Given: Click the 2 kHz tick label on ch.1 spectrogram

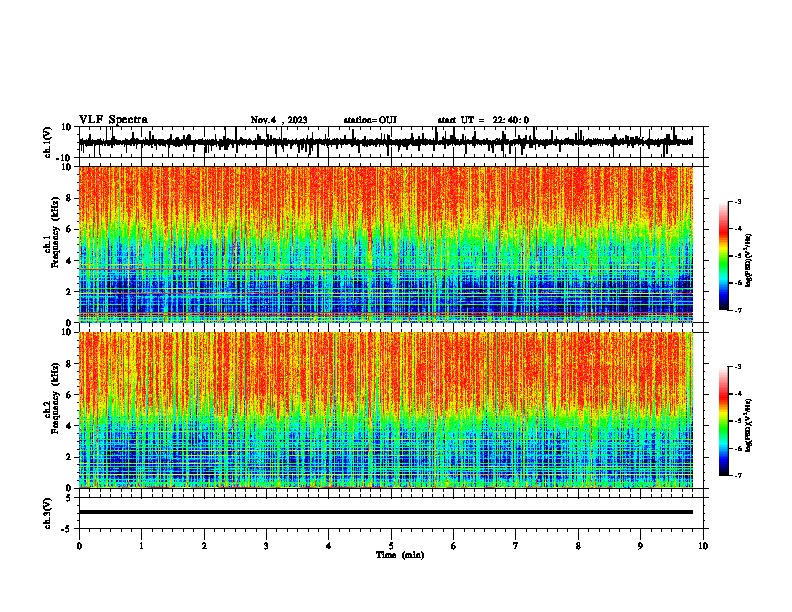Looking at the screenshot, I should pos(70,292).
